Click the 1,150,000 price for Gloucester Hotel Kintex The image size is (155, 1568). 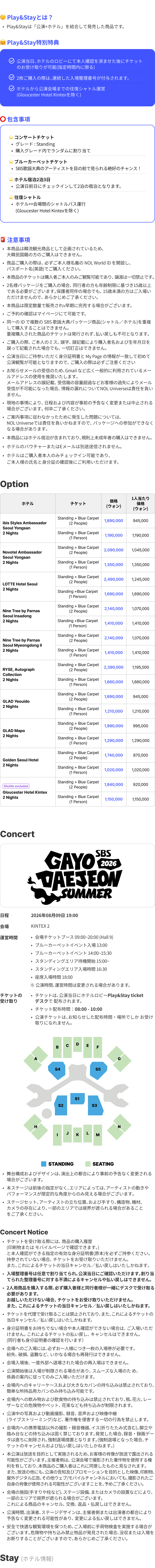[114, 799]
